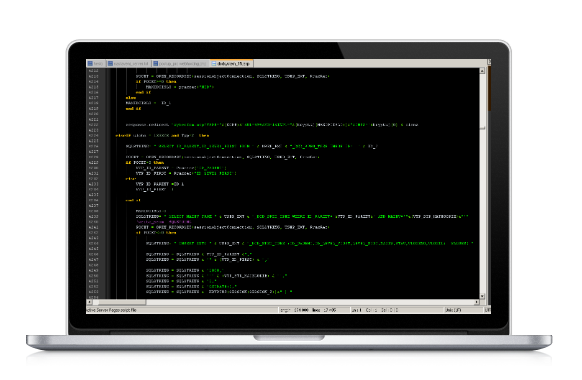Click the horizontal scrollbar thumb
This screenshot has height=380, width=582.
pos(119,302)
